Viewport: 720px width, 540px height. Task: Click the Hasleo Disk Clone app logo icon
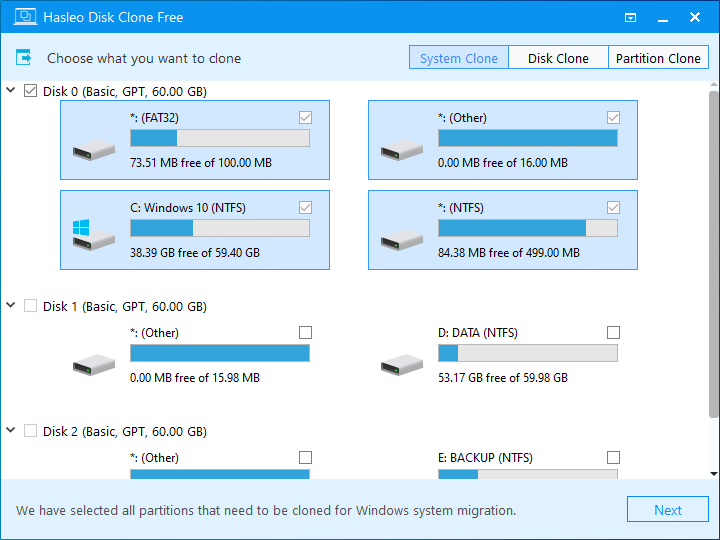click(25, 17)
